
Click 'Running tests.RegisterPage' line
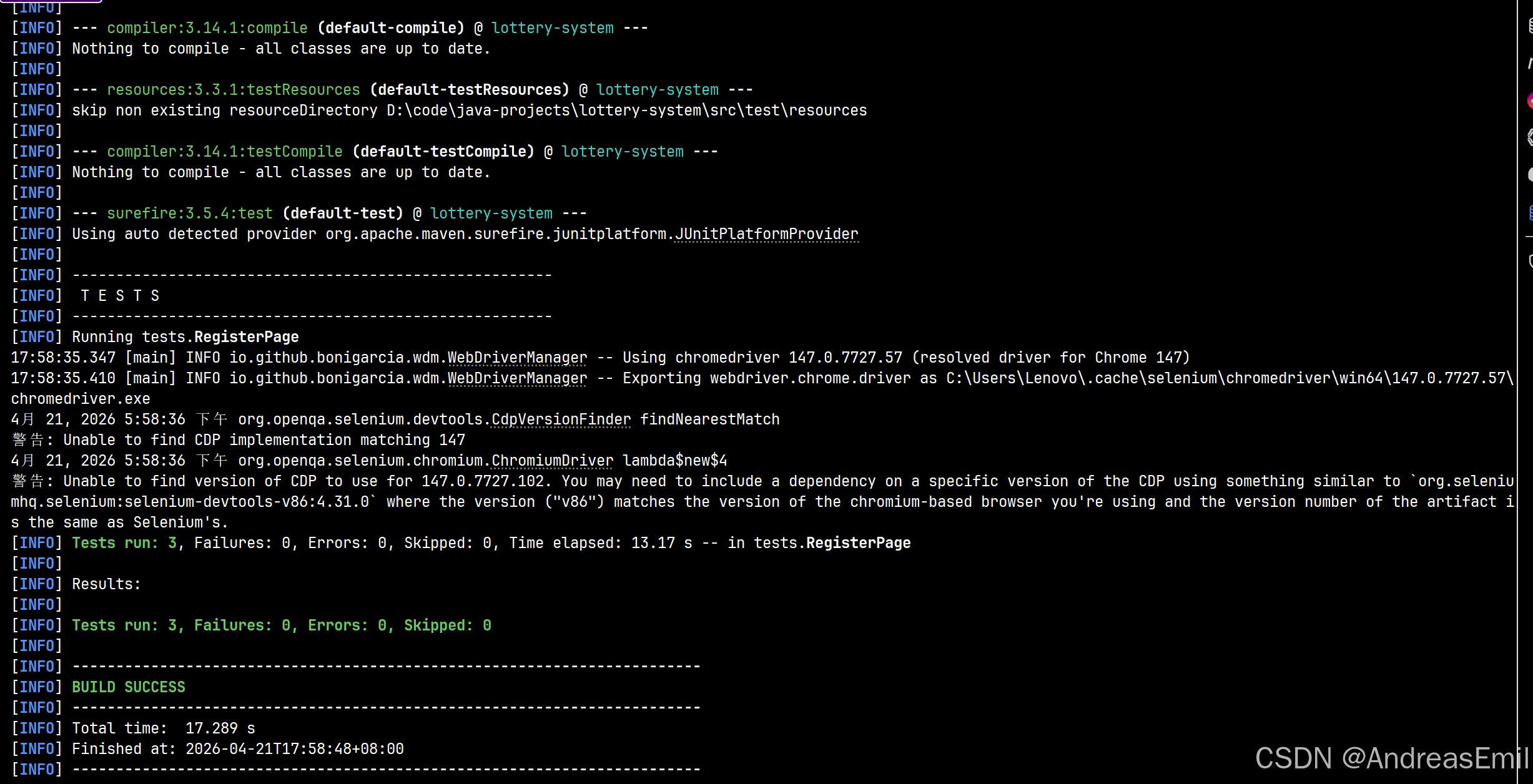click(x=185, y=337)
